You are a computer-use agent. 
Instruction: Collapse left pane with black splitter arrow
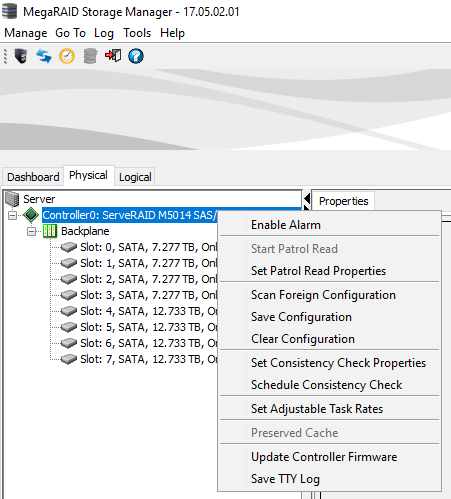click(307, 199)
